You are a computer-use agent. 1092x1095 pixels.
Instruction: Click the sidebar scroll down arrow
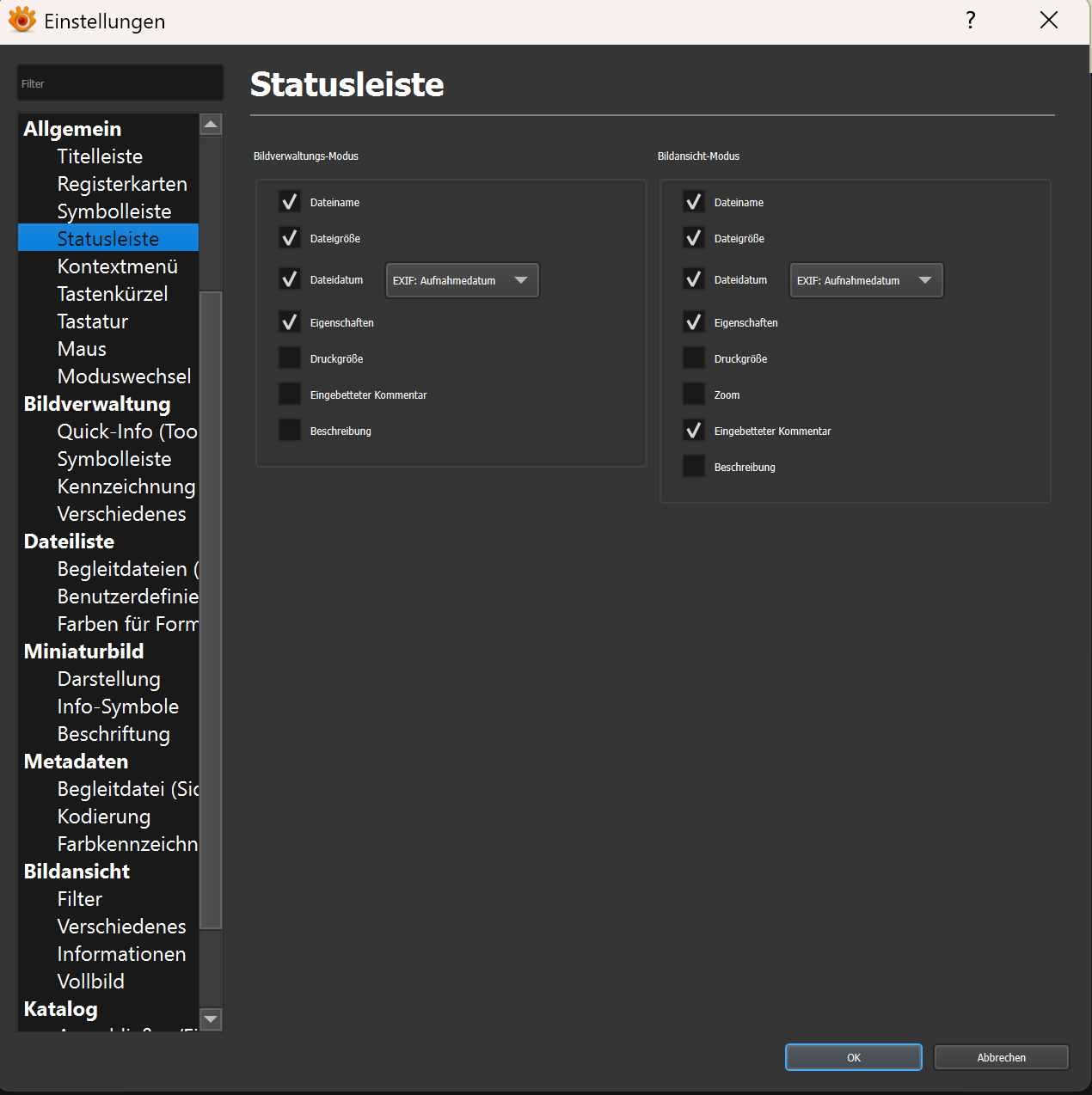[211, 1019]
